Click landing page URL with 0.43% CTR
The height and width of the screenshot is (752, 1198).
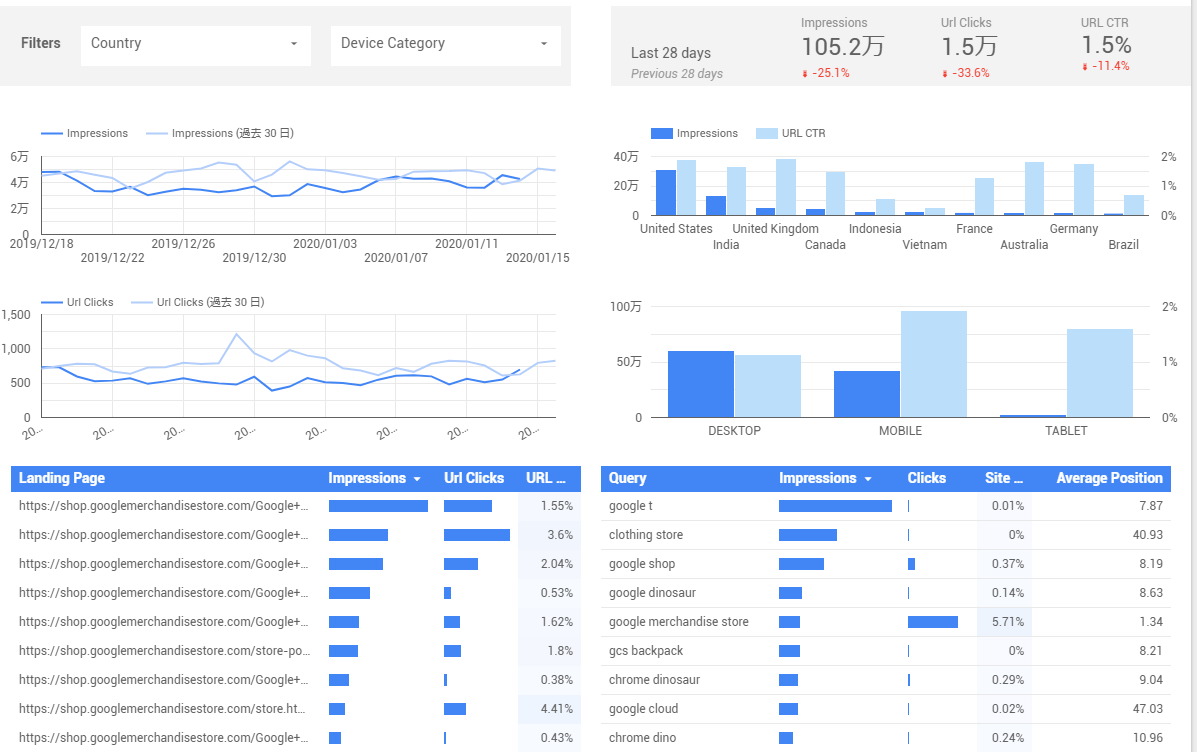point(164,738)
